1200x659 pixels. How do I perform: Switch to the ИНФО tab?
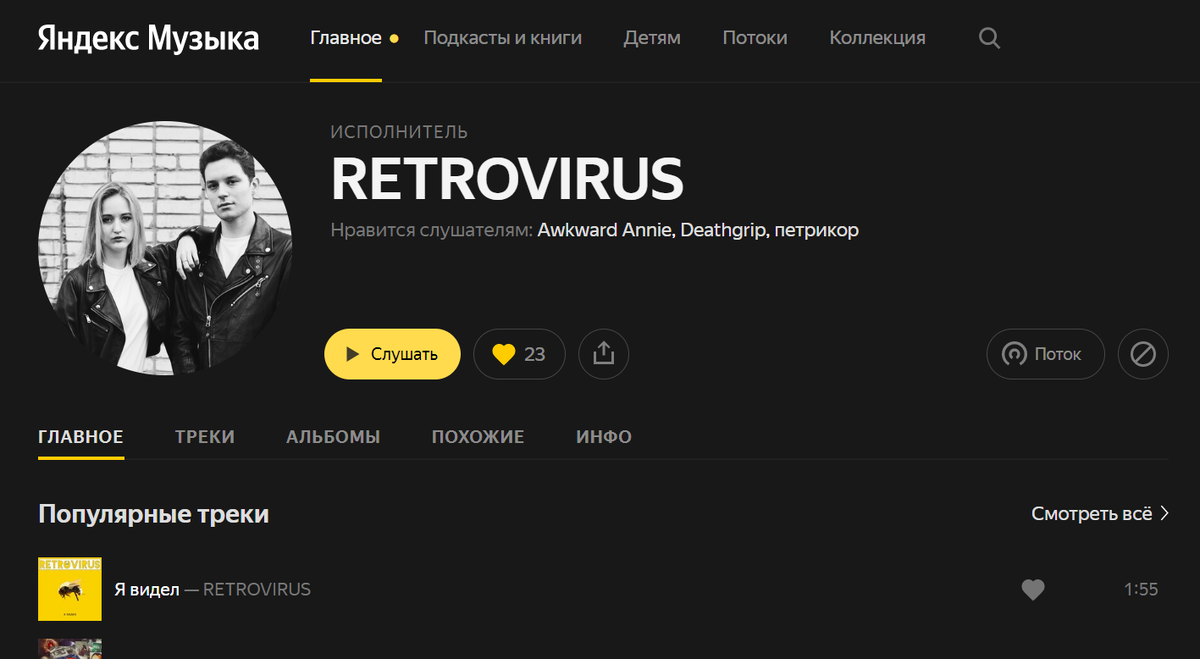(604, 437)
